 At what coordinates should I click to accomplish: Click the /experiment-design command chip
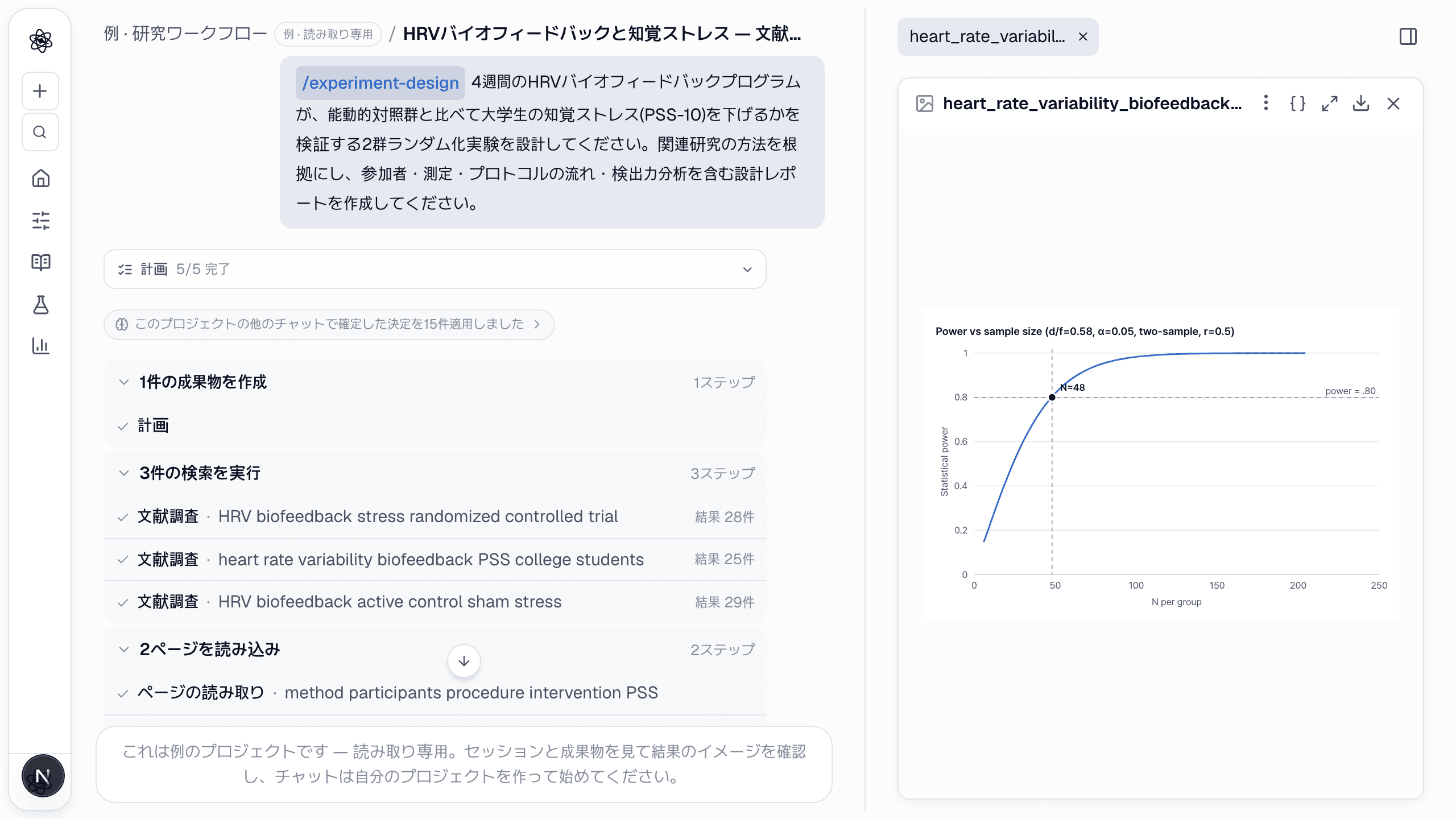(380, 83)
